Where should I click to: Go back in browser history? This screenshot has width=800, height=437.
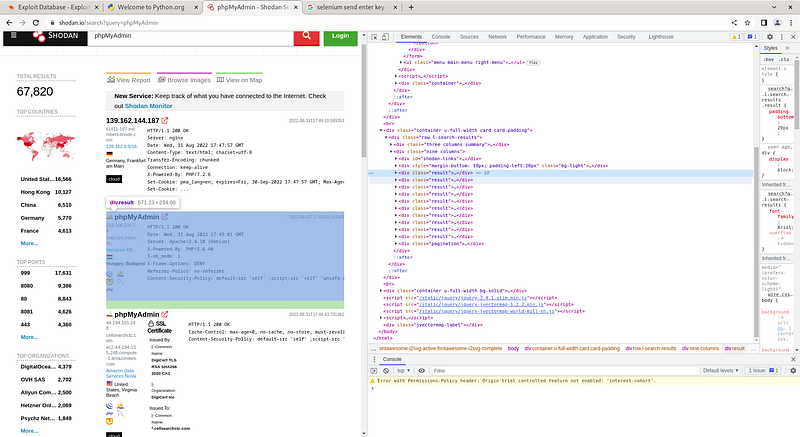[x=9, y=22]
